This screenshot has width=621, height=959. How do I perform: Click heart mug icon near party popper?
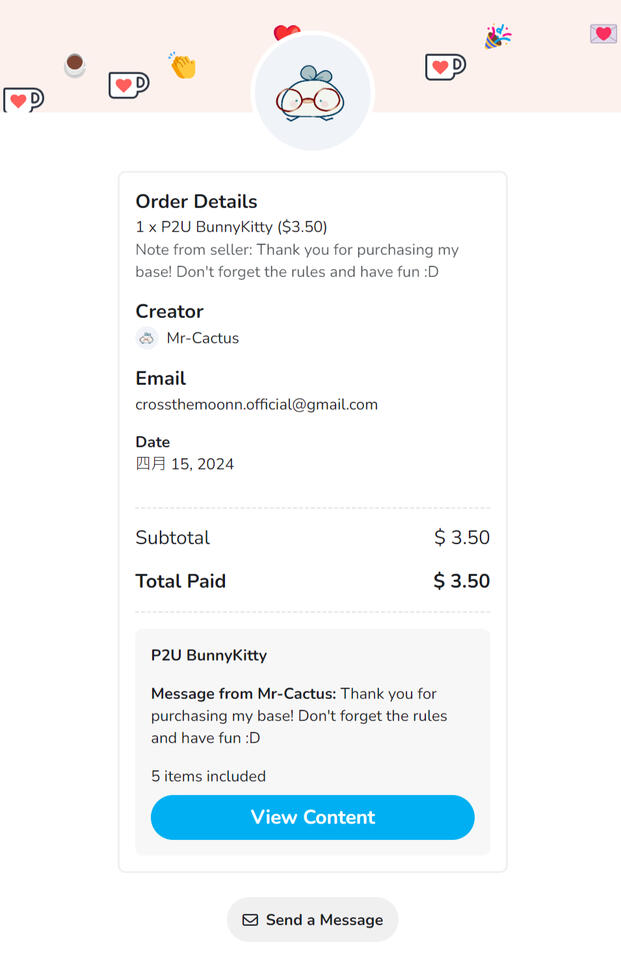coord(445,67)
